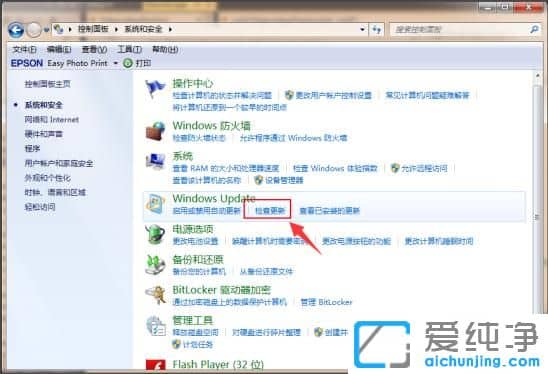Click the Windows Update icon
The width and height of the screenshot is (548, 374).
(155, 203)
